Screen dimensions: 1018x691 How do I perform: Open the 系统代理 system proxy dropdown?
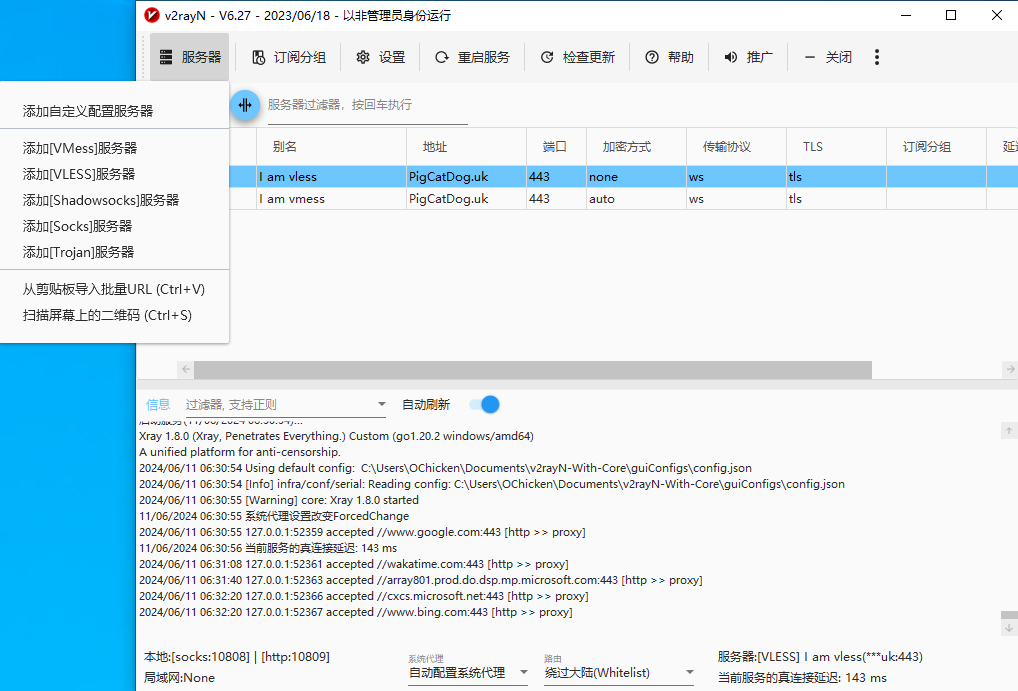pos(468,673)
